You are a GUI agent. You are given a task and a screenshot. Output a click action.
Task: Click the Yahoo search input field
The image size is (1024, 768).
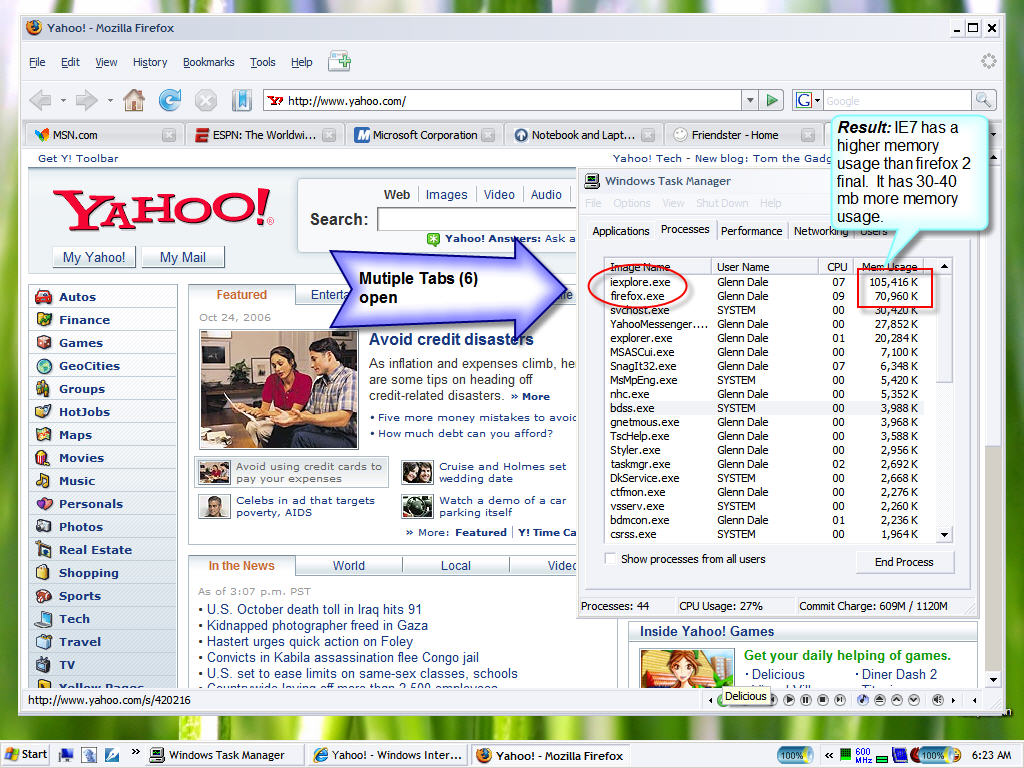click(477, 219)
